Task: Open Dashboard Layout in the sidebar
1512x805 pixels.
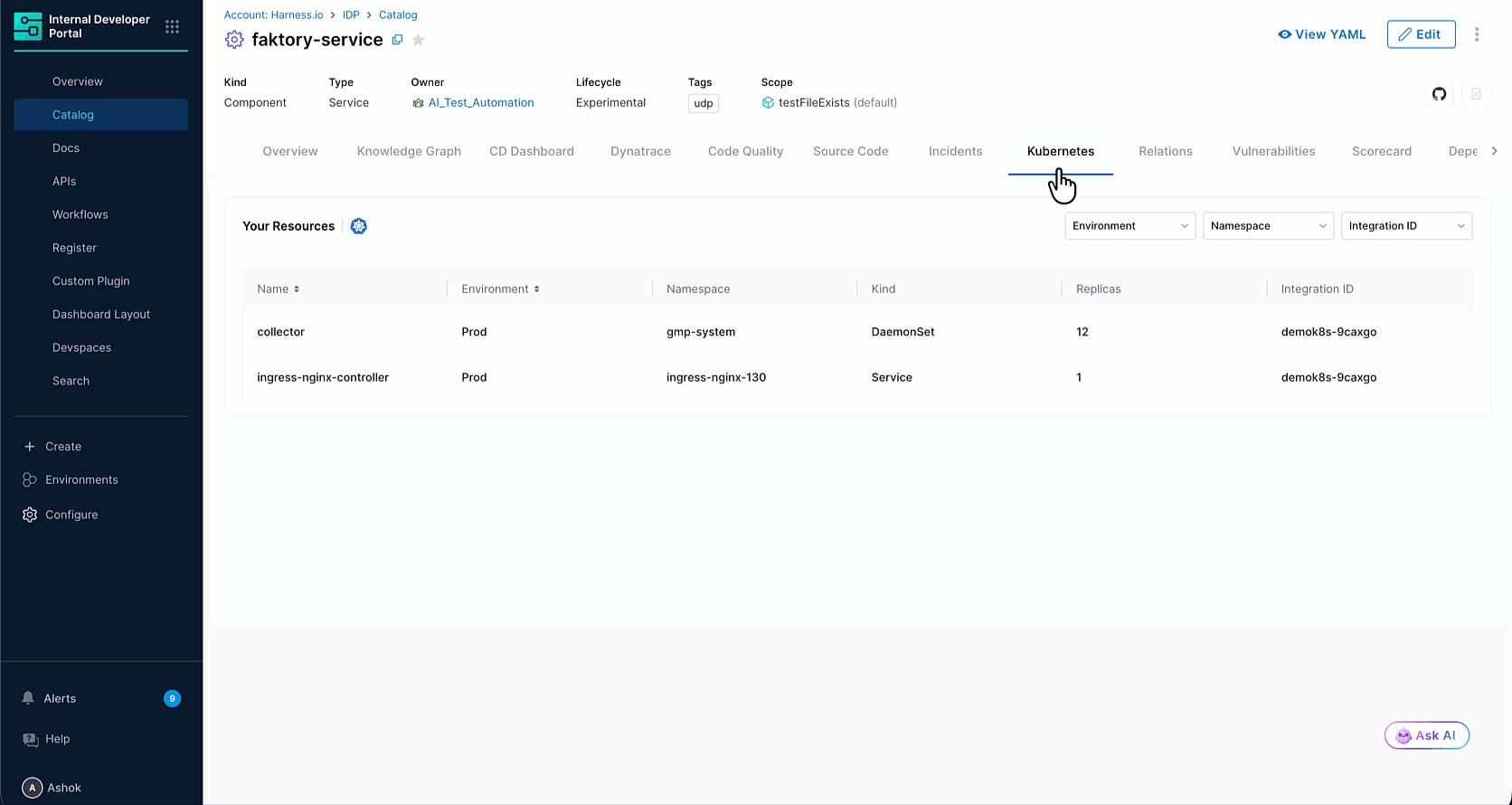Action: (x=100, y=315)
